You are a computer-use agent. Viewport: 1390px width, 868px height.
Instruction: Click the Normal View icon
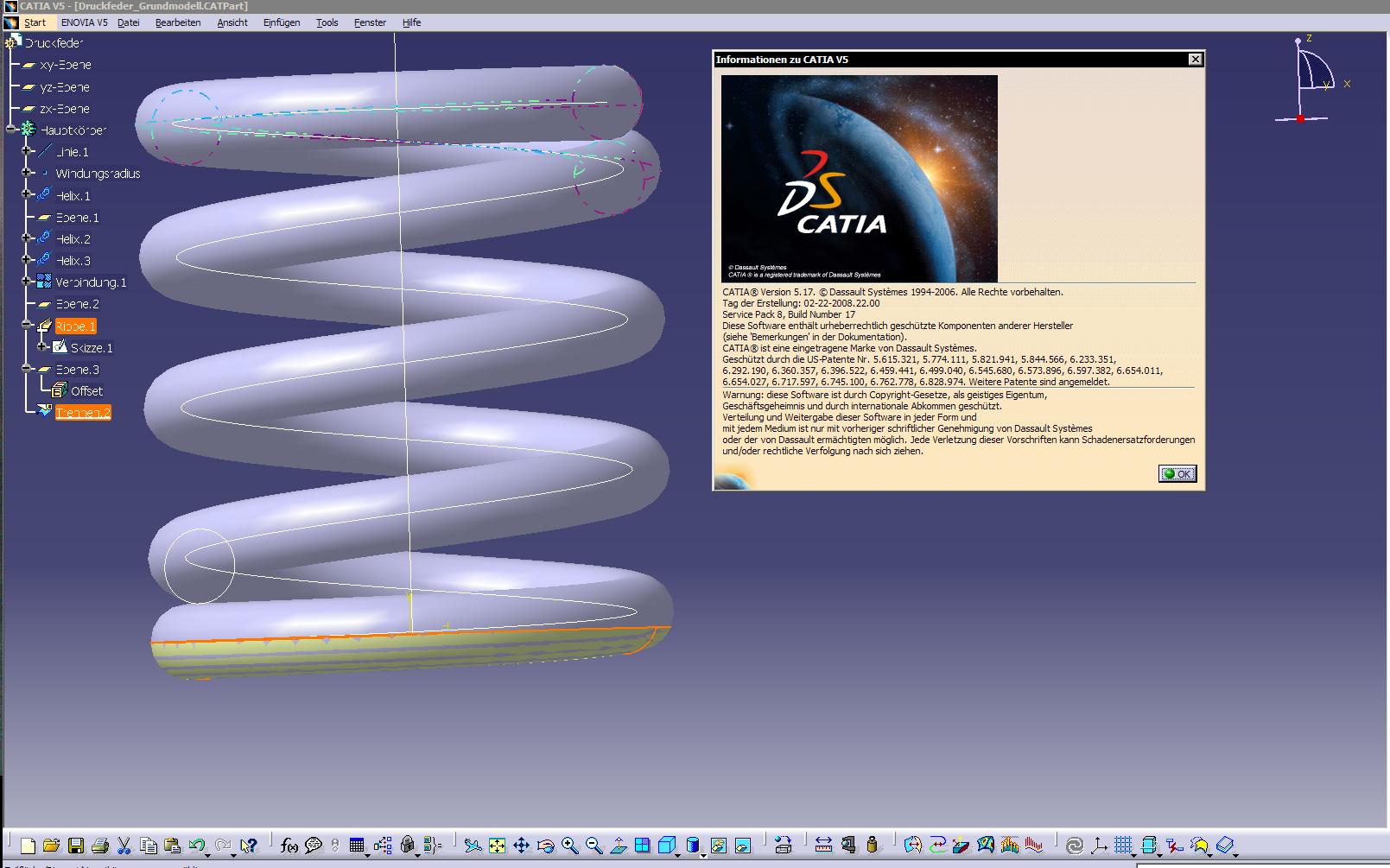[619, 846]
